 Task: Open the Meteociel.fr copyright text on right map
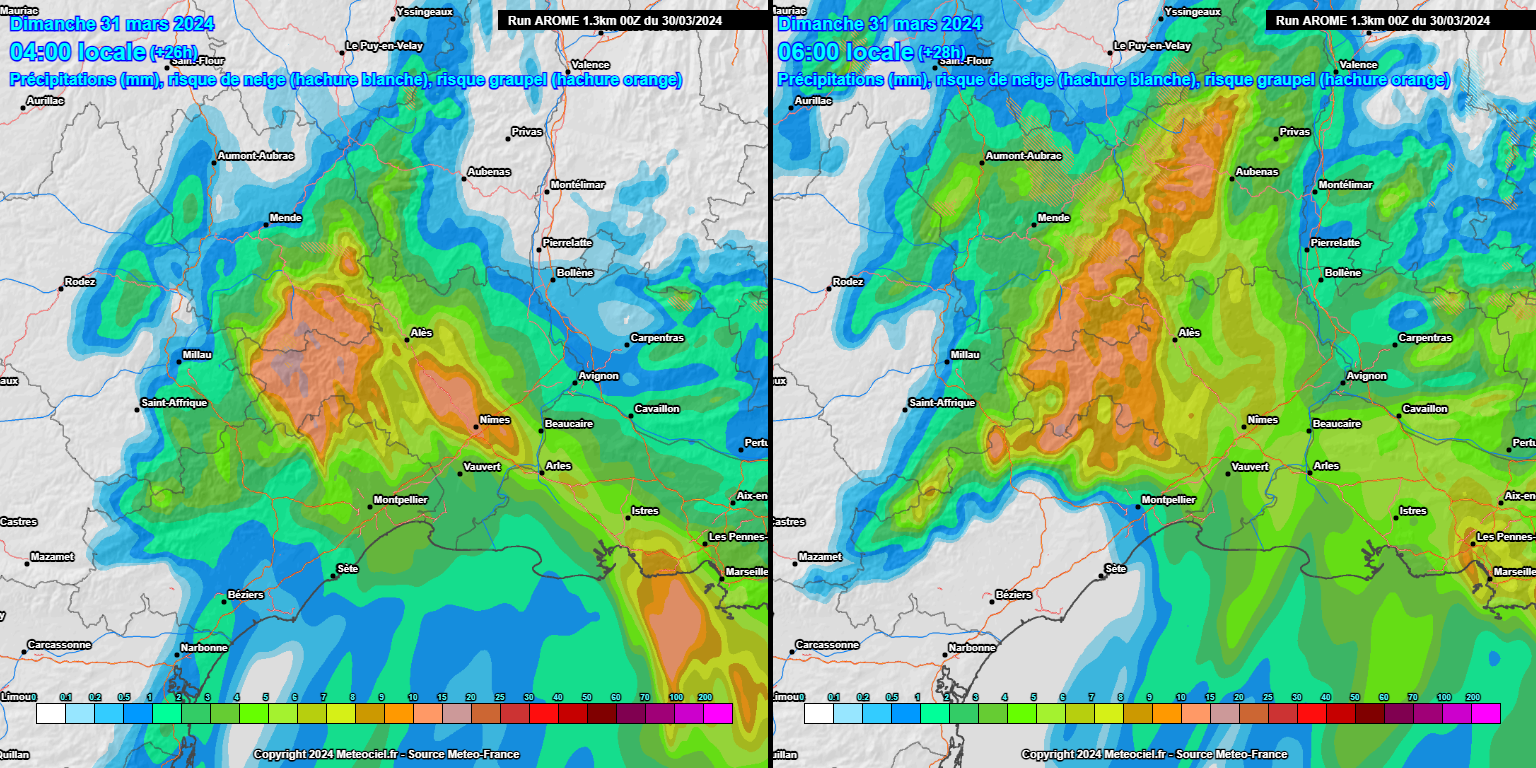tap(1154, 754)
